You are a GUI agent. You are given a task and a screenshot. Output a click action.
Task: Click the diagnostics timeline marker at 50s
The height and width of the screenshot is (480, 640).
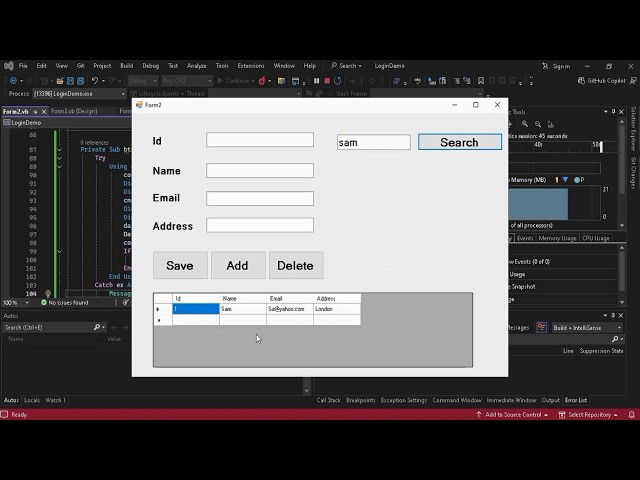click(x=601, y=147)
